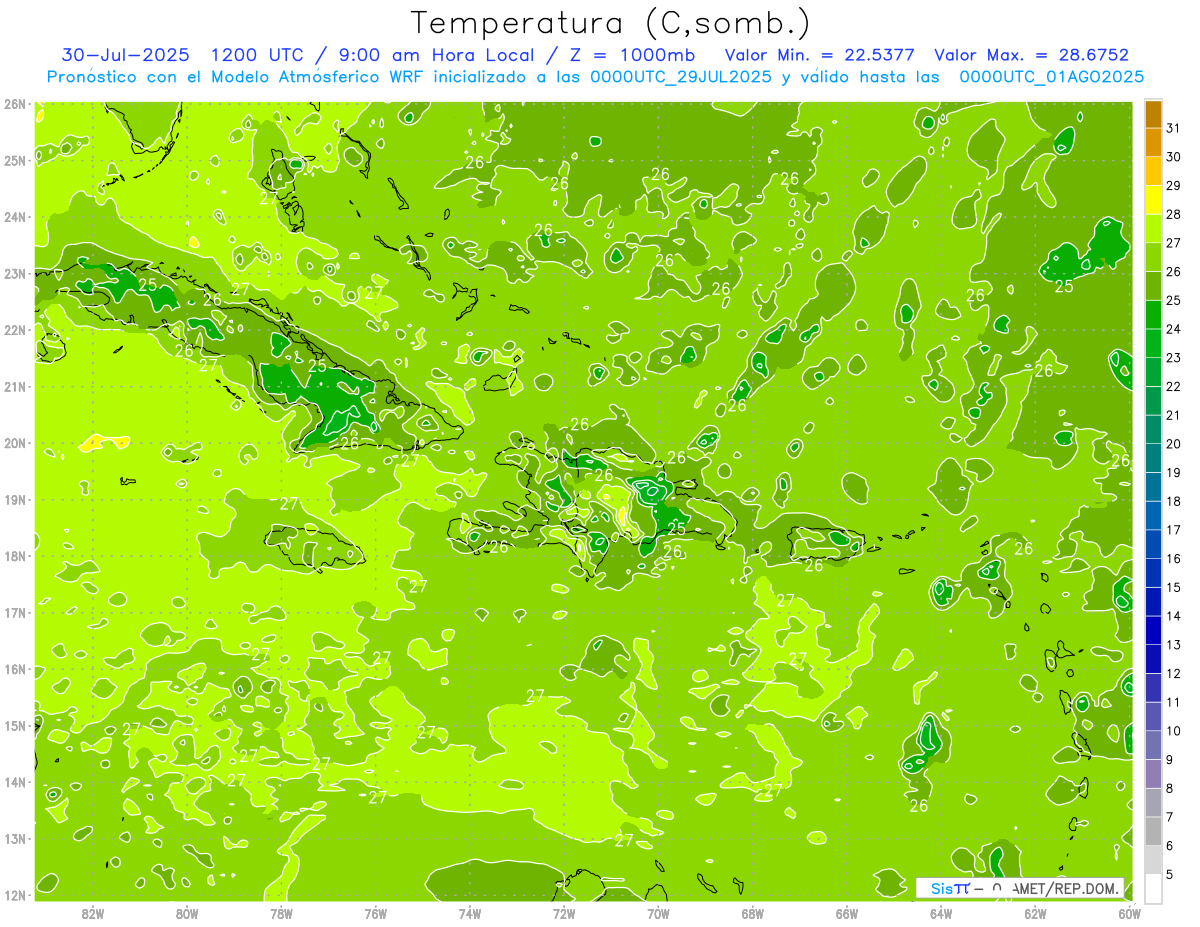This screenshot has width=1200, height=927.
Task: Click the longitude axis label '62W'
Action: (x=1035, y=913)
